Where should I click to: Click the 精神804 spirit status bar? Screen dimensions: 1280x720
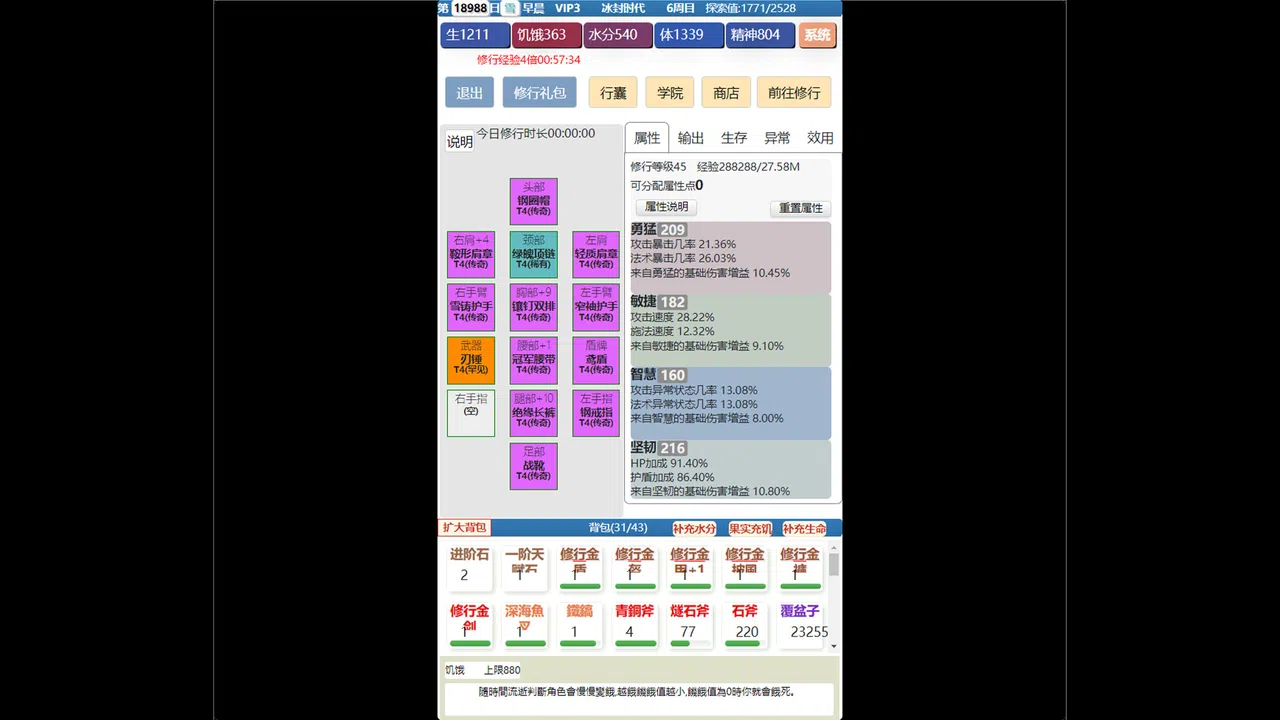[x=760, y=35]
